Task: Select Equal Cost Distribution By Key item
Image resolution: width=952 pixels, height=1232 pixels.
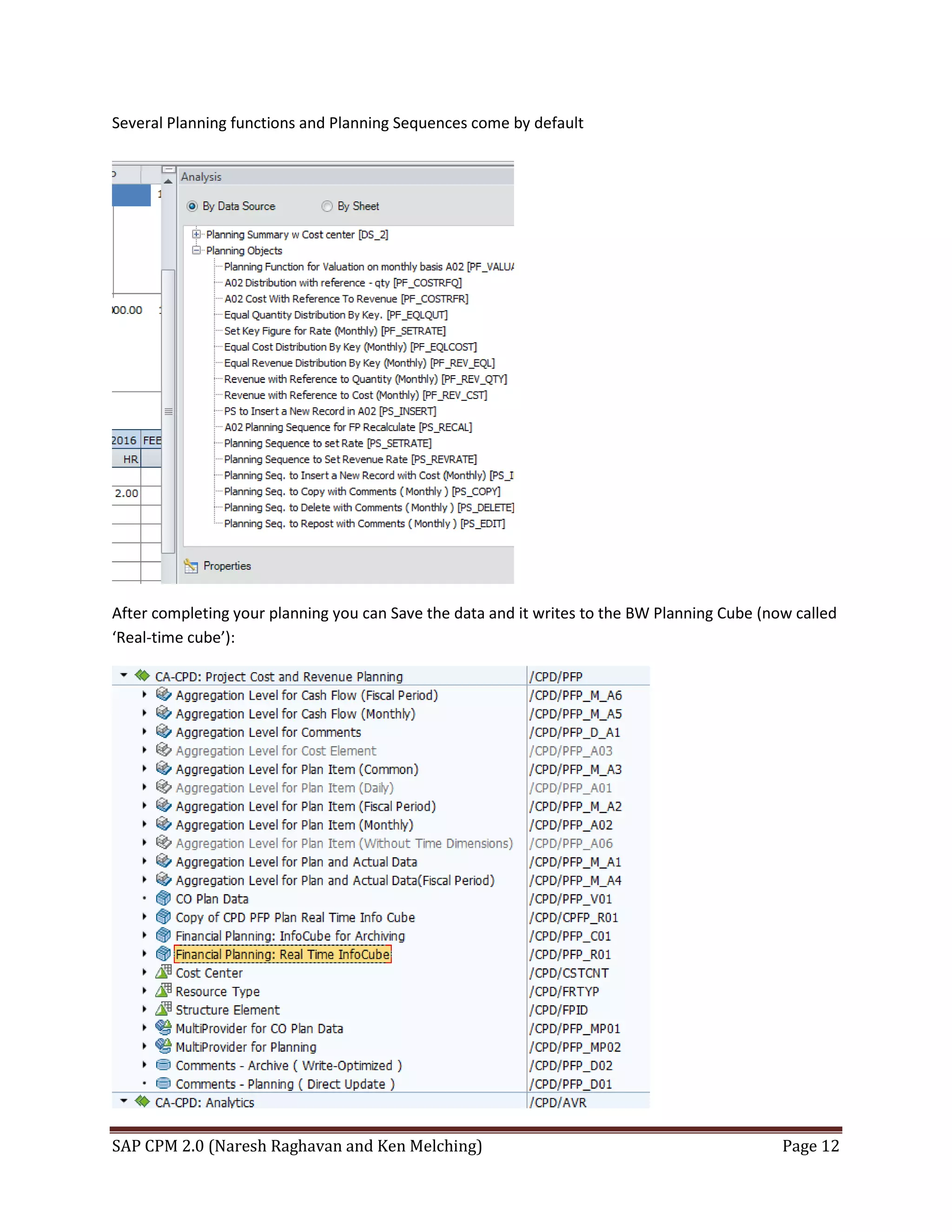Action: (x=351, y=347)
